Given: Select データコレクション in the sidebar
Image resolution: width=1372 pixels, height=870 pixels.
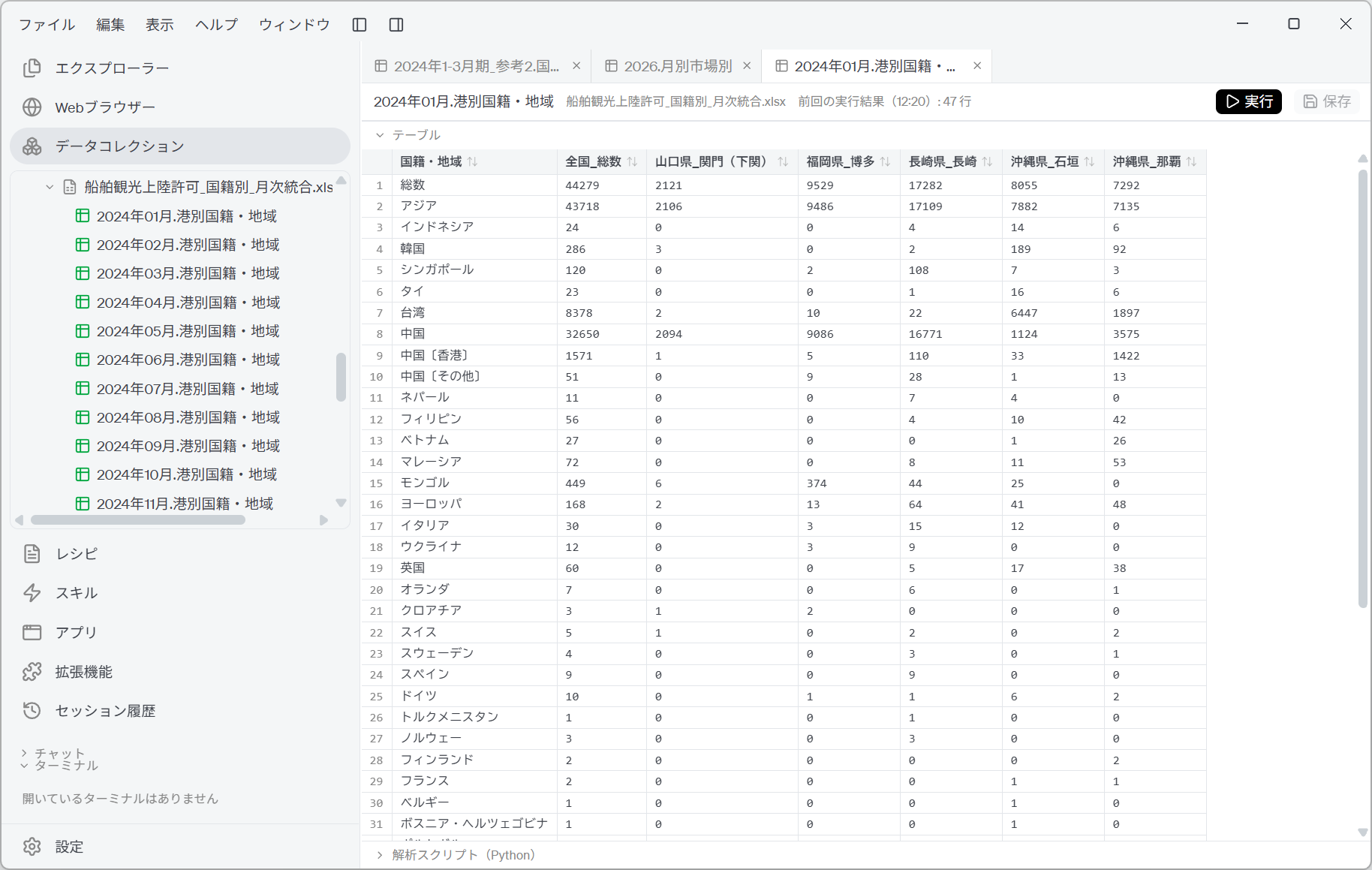Looking at the screenshot, I should click(180, 146).
